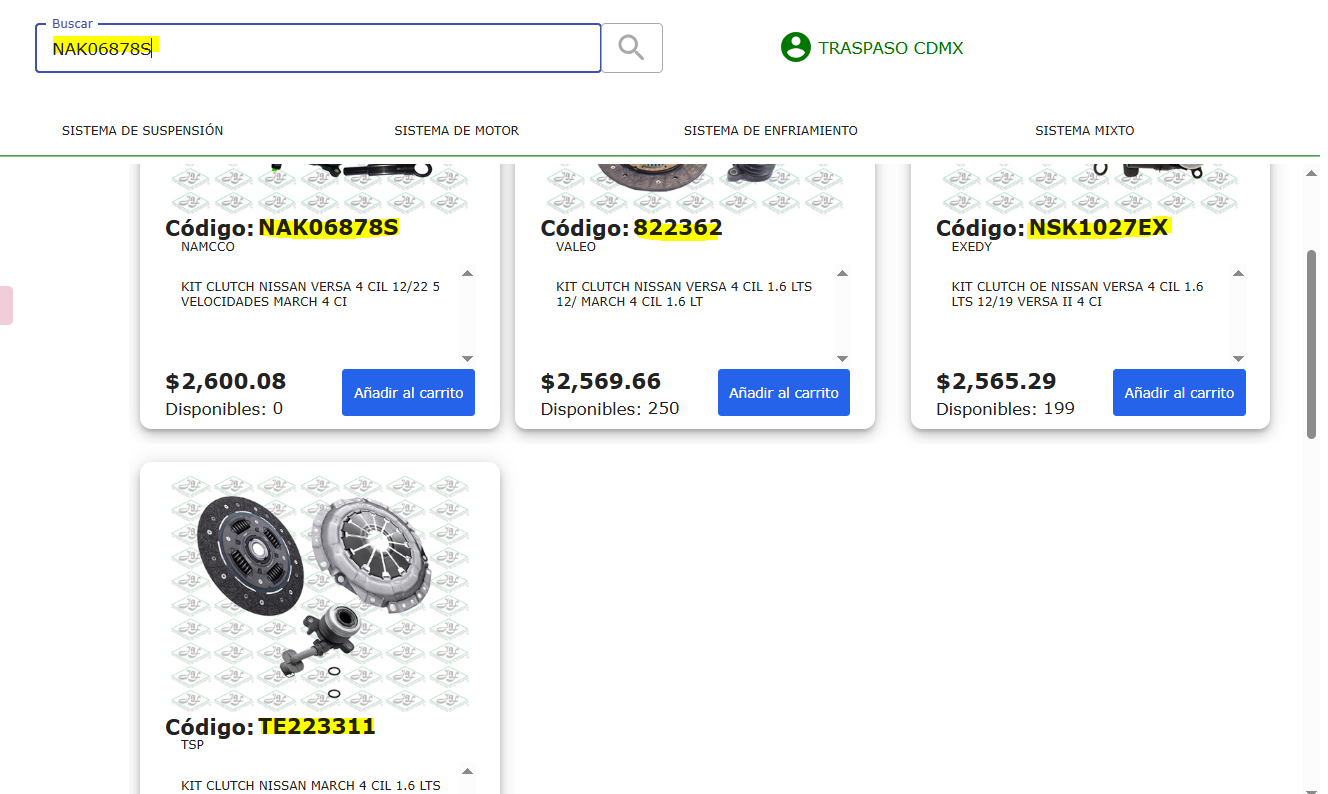The width and height of the screenshot is (1328, 794).
Task: Click the pink tab on left edge
Action: point(6,305)
